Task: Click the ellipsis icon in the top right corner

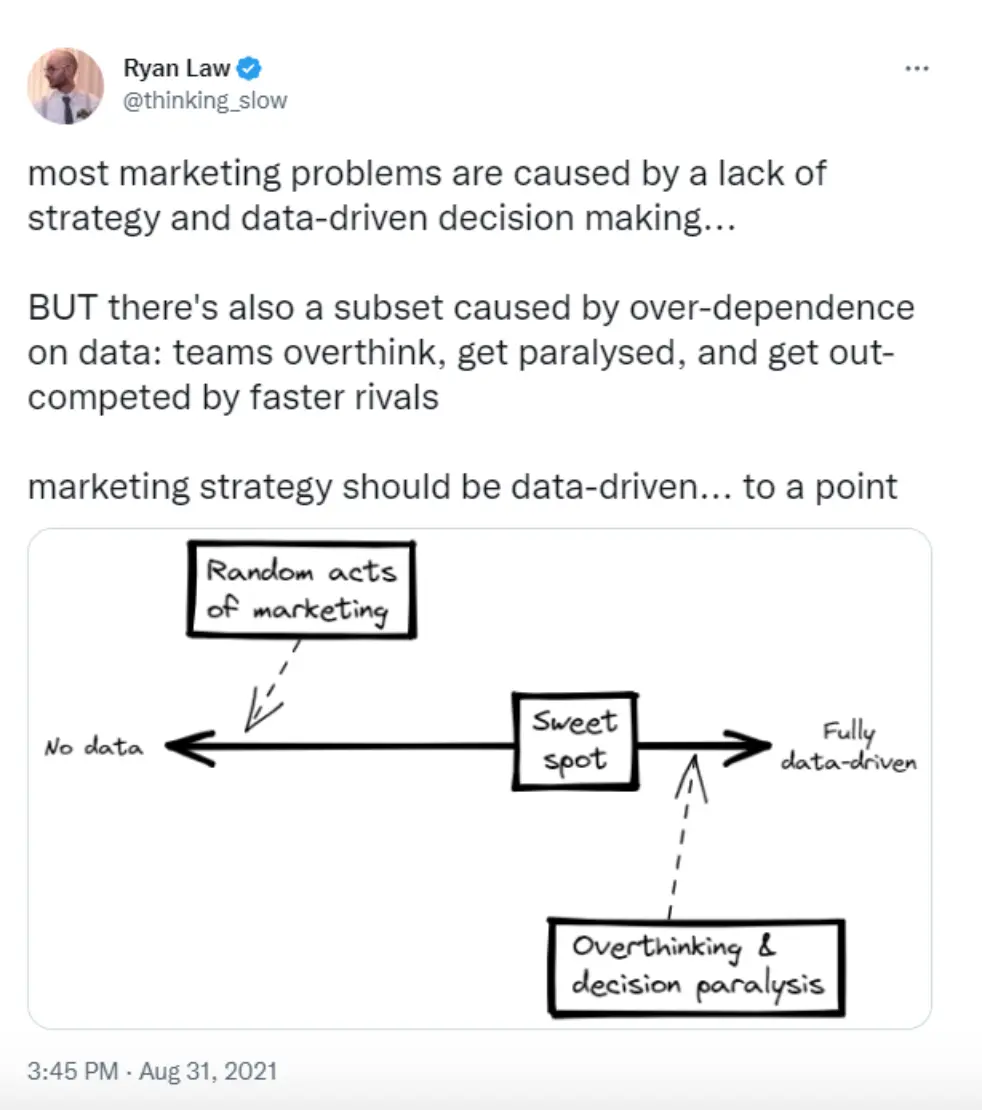Action: click(917, 68)
